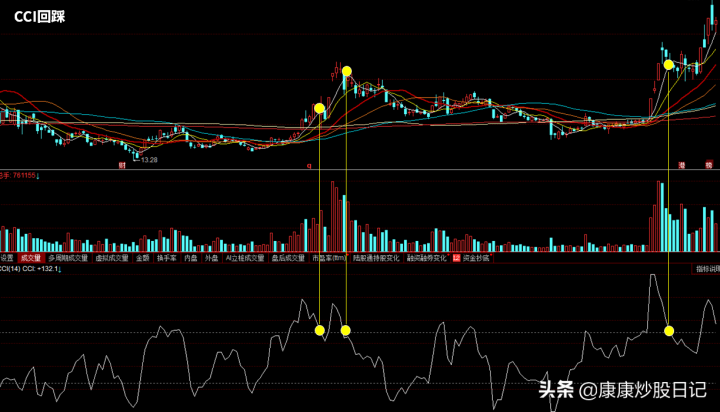Viewport: 720px width, 412px height.
Task: Select the 盘后成交量 tab
Action: point(288,257)
